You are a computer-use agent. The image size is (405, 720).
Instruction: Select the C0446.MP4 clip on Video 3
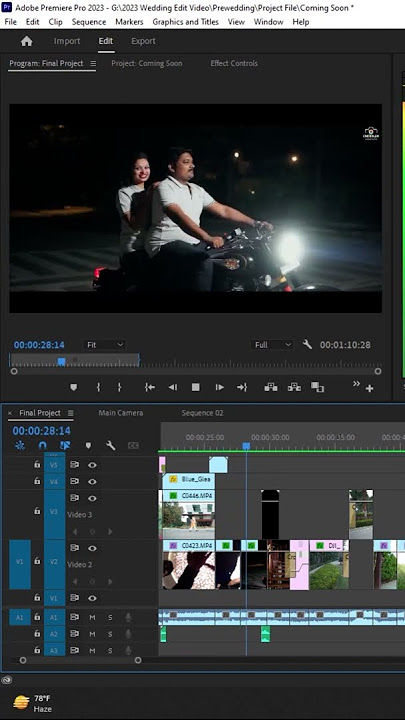coord(188,514)
